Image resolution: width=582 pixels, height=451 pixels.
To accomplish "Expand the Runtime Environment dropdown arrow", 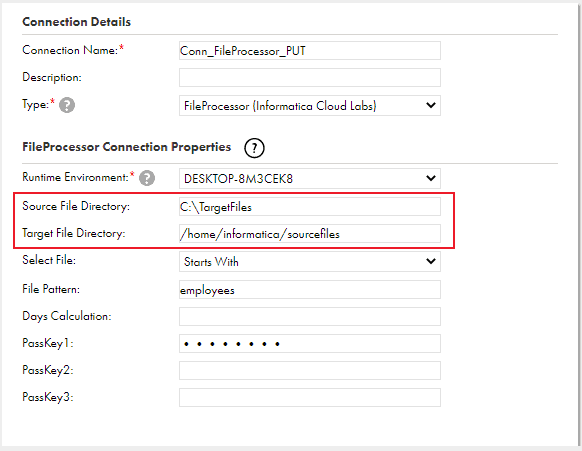I will point(431,179).
